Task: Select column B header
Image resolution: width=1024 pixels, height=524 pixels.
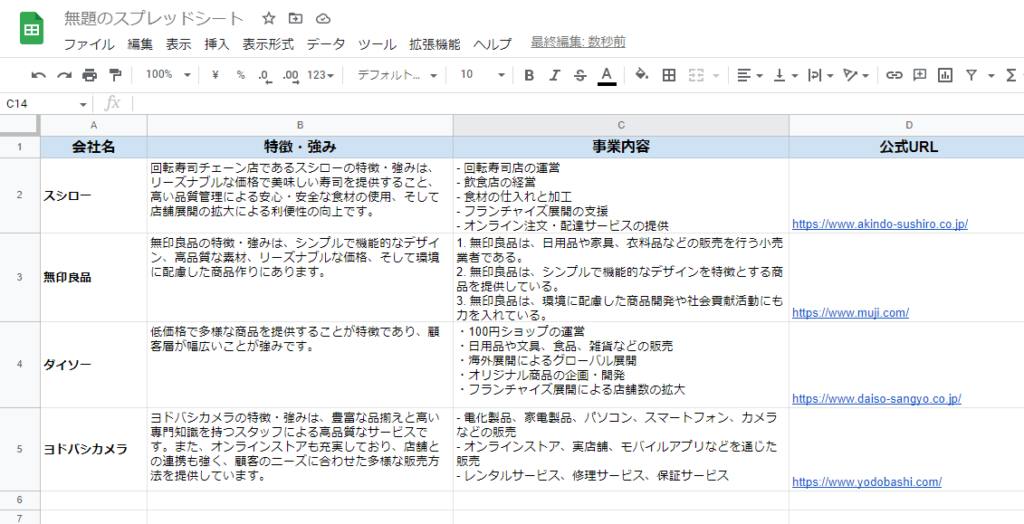Action: (300, 125)
